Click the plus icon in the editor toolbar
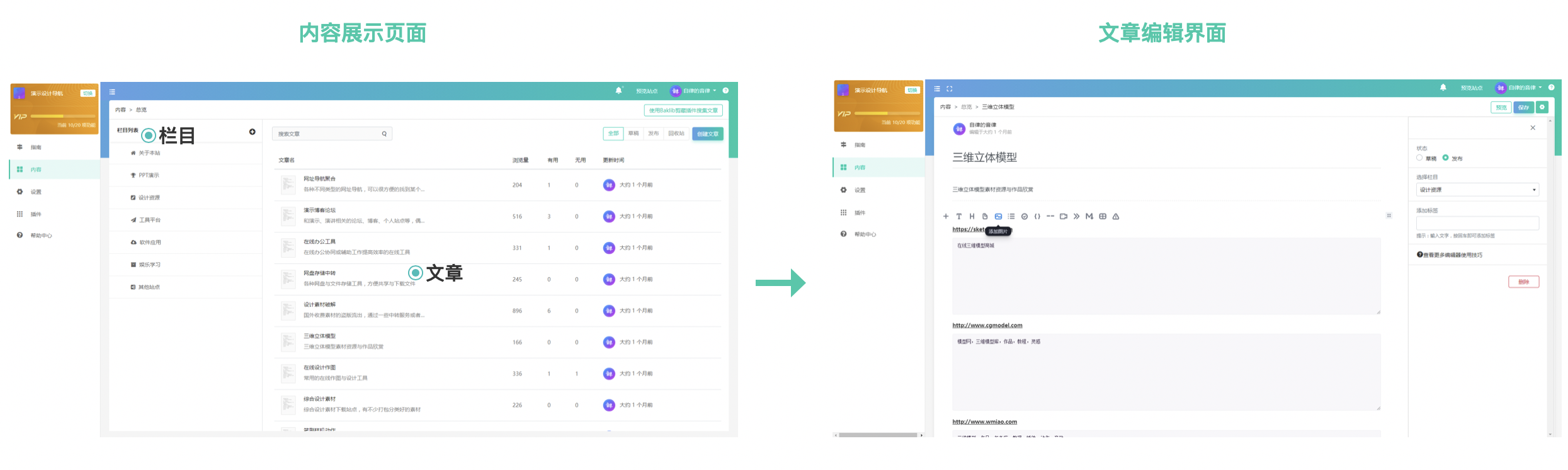This screenshot has height=470, width=1568. (946, 216)
